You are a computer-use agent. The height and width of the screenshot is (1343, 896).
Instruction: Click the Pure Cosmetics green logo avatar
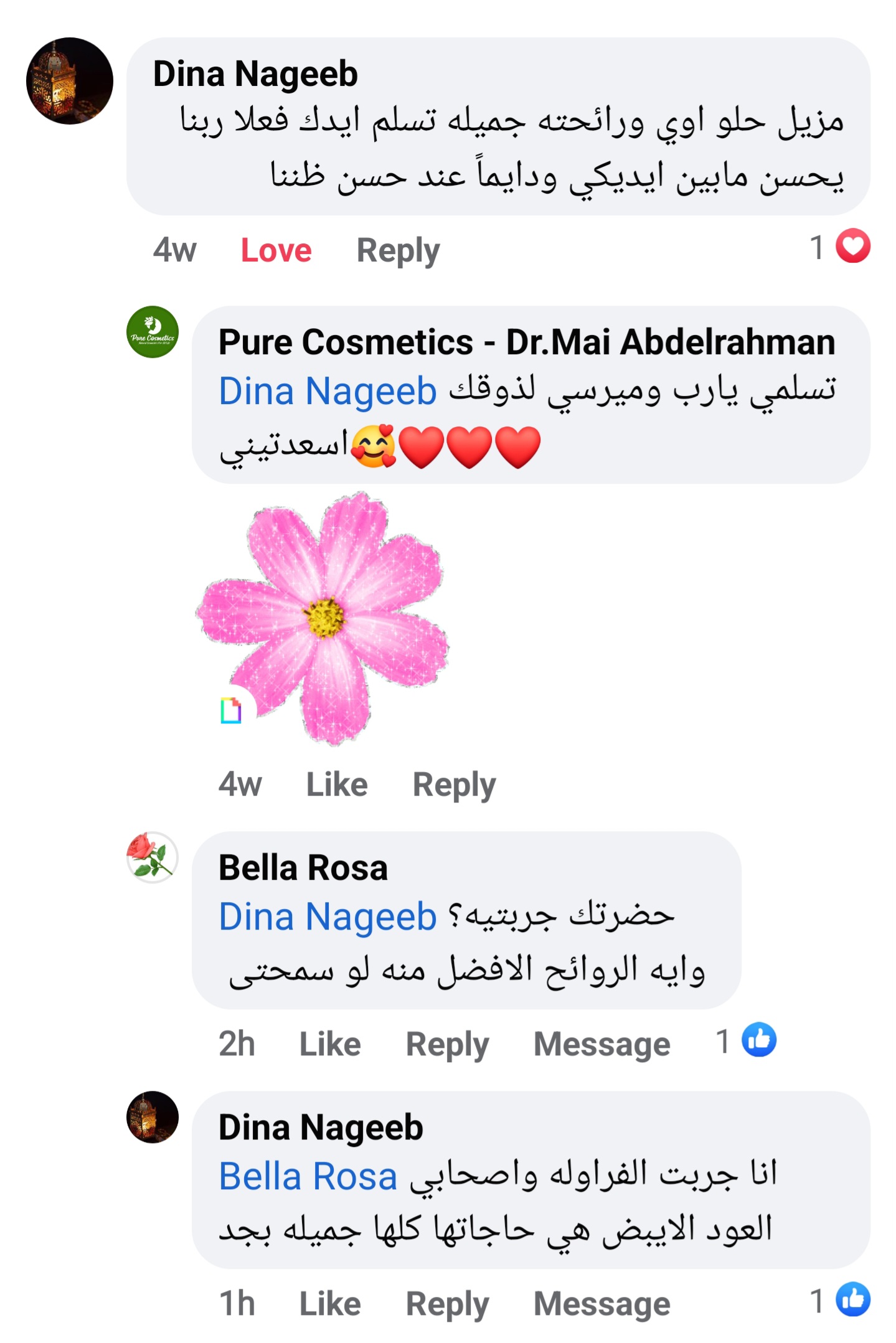[153, 332]
